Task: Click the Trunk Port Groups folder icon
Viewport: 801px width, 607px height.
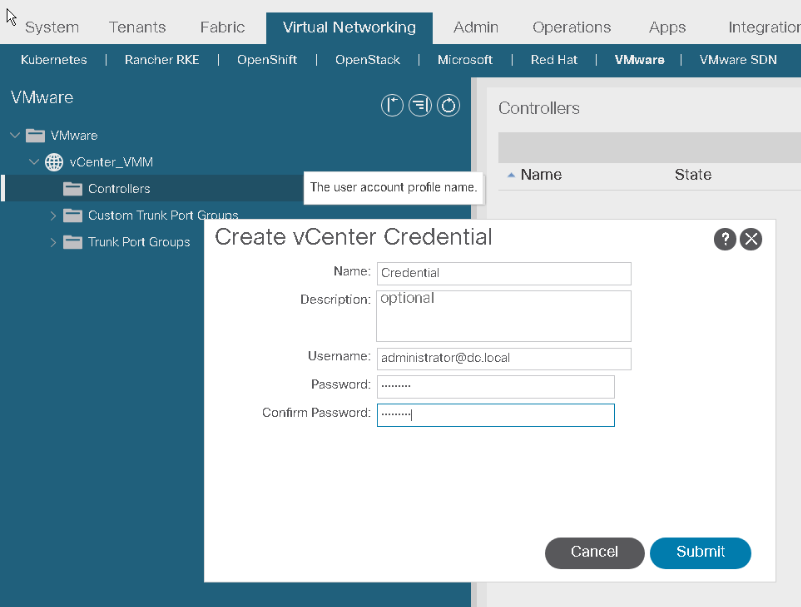Action: click(x=73, y=242)
